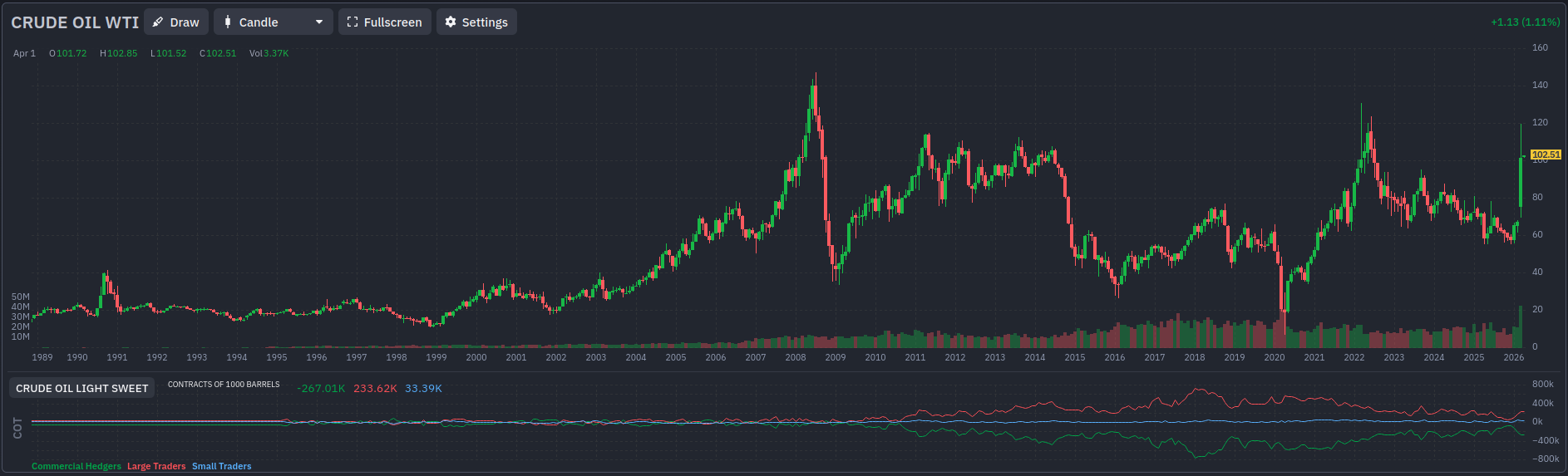Click the +1.13 (1.11%) change value
The width and height of the screenshot is (1568, 476).
[x=1526, y=22]
